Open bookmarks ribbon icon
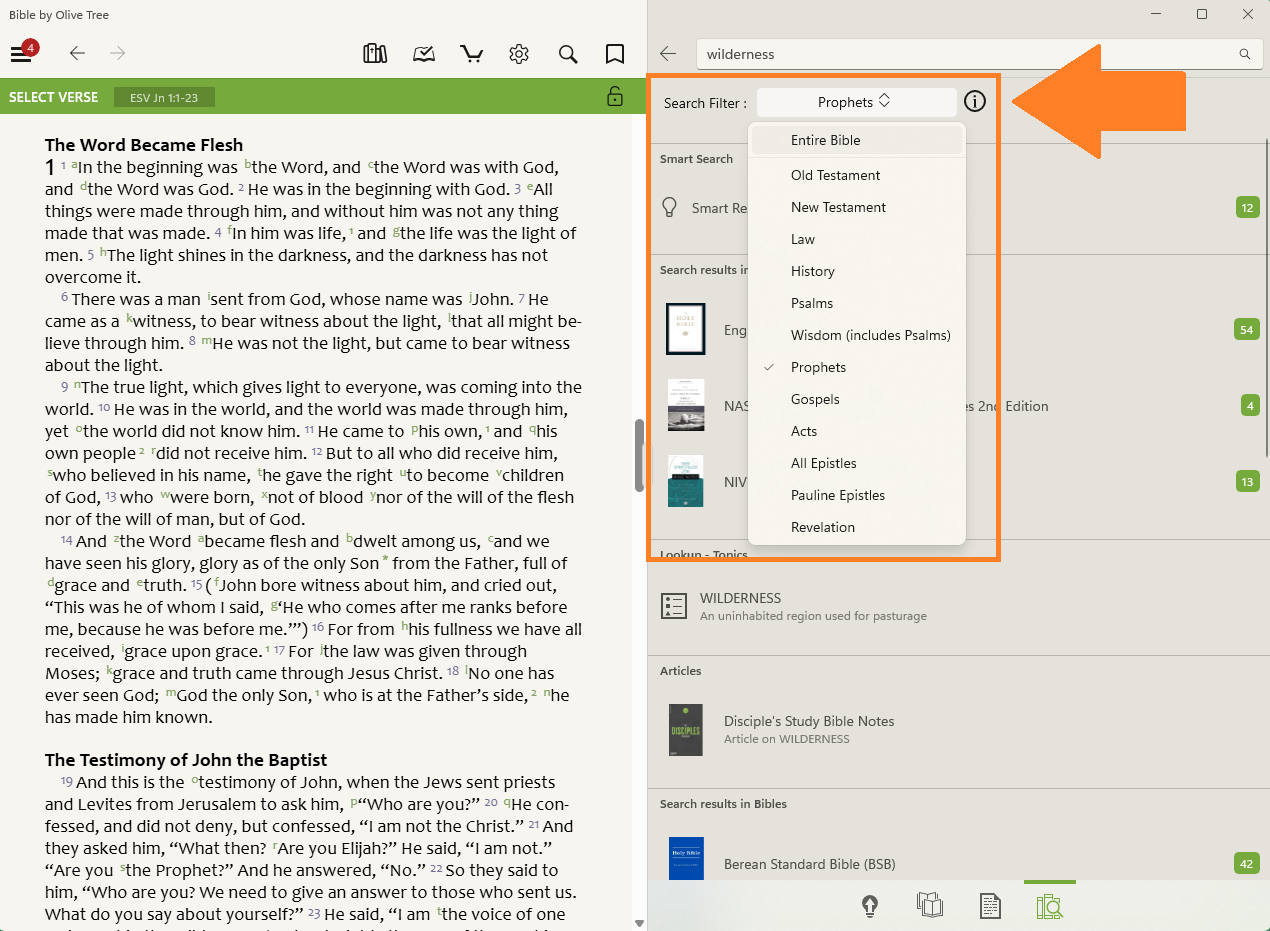 (615, 54)
